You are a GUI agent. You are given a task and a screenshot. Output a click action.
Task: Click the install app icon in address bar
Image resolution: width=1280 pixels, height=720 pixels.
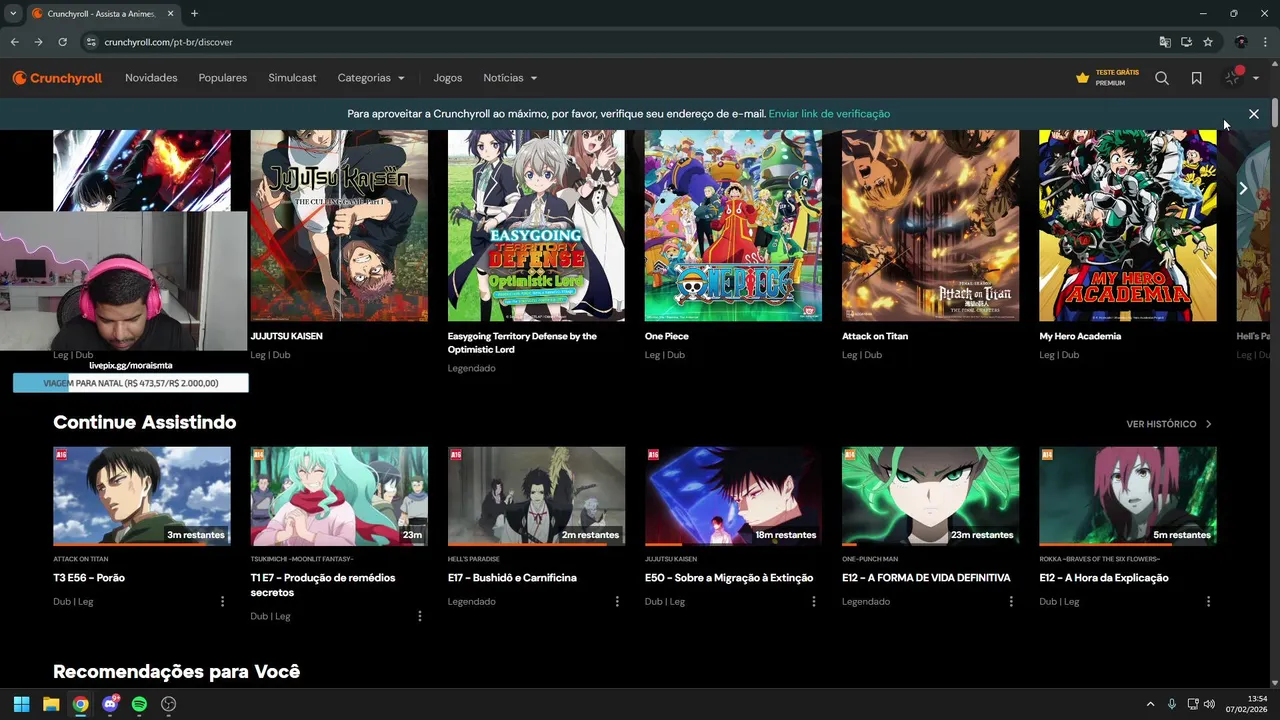1186,42
